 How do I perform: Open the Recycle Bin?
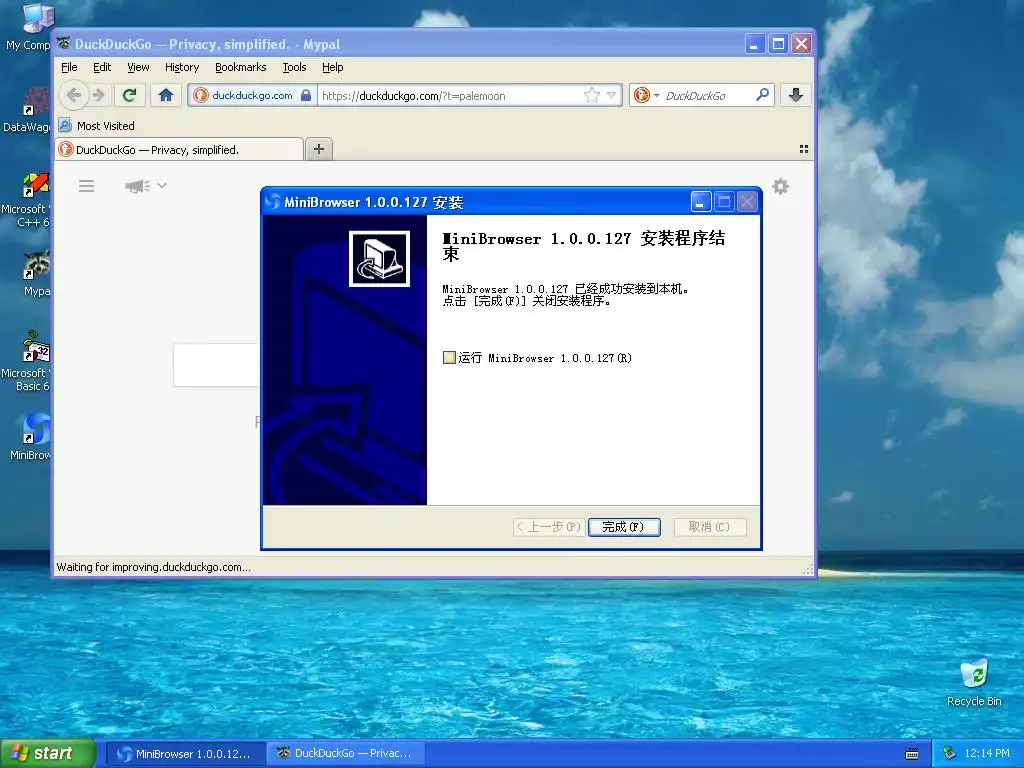click(x=974, y=683)
